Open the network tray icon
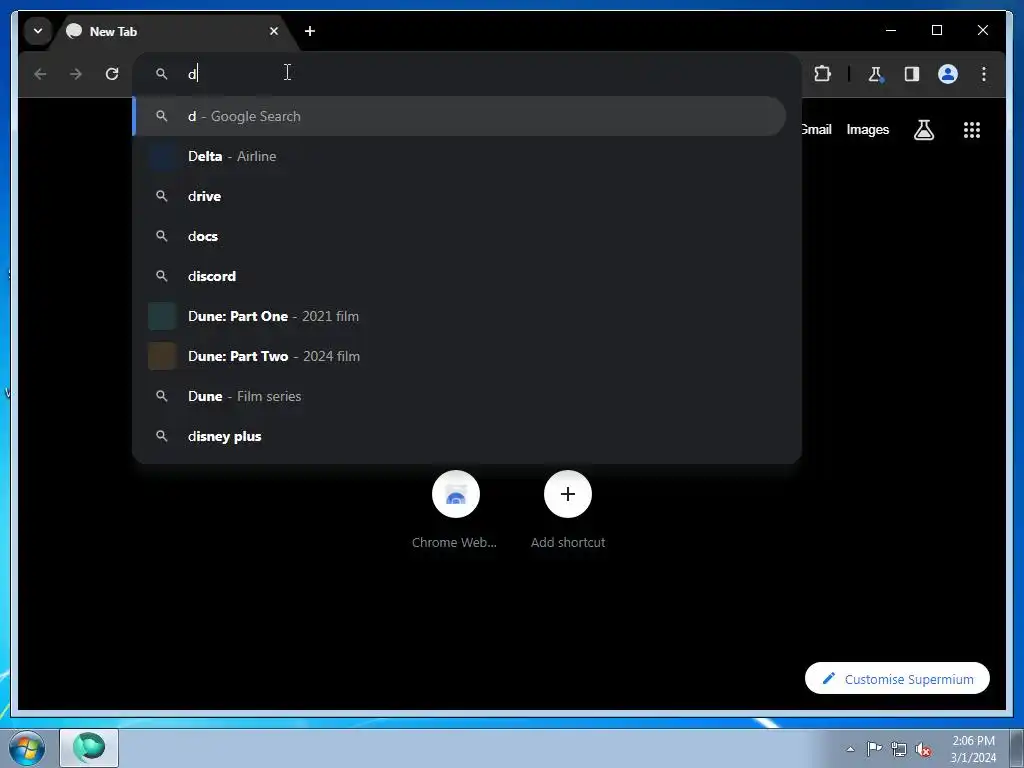The width and height of the screenshot is (1024, 768). [899, 749]
